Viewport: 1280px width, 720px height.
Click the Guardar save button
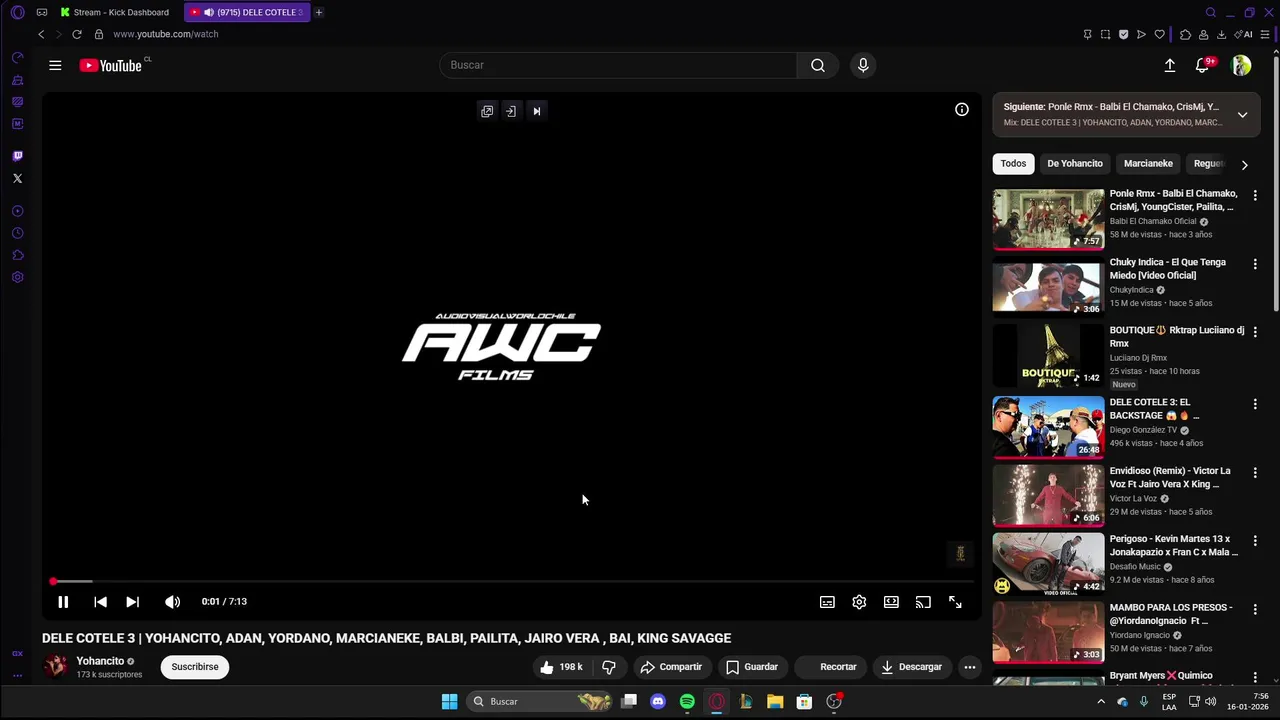752,667
